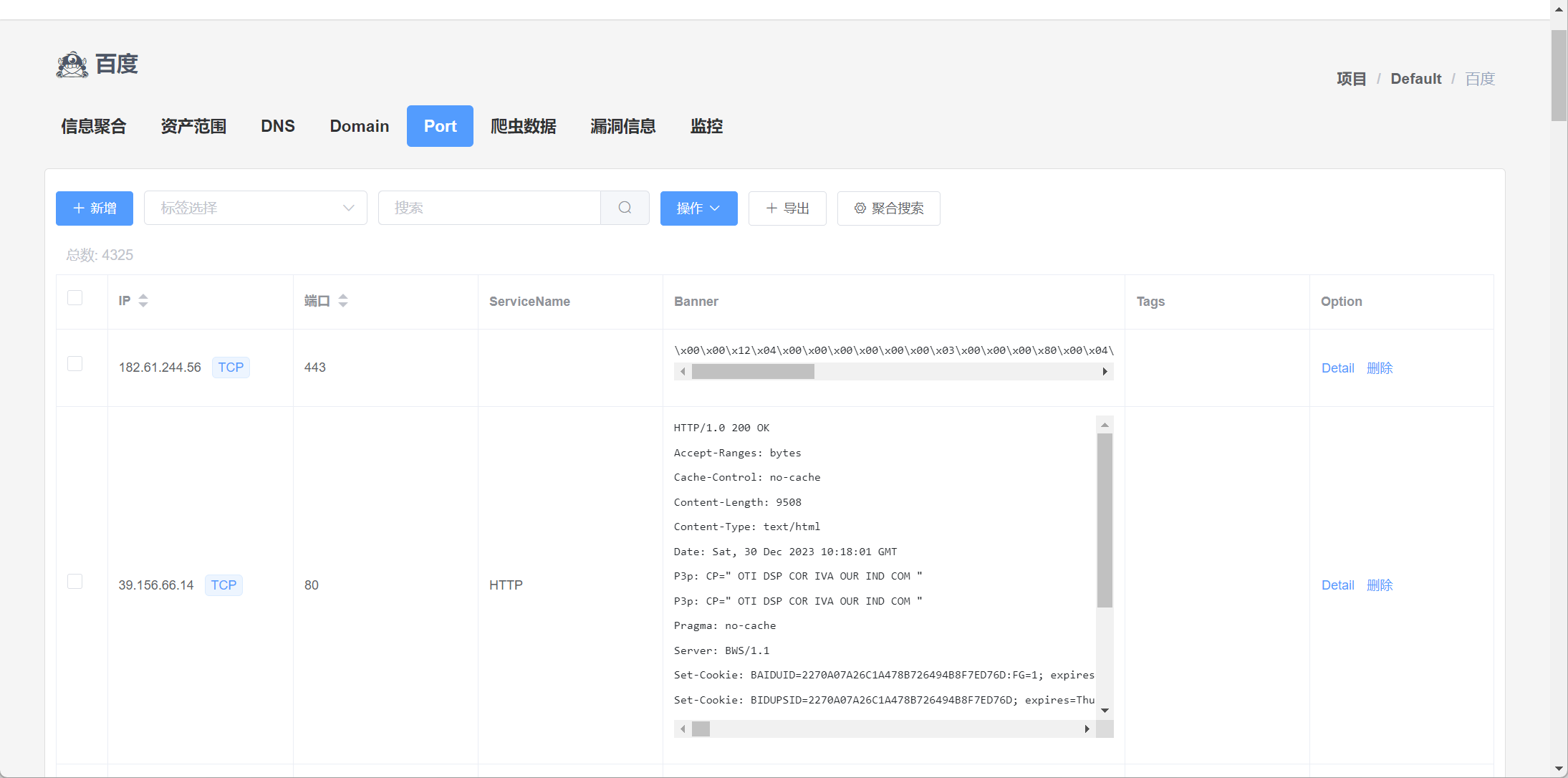Screen dimensions: 1568x778
Task: Click left arrow of first banner horizontal scrollbar
Action: (683, 371)
